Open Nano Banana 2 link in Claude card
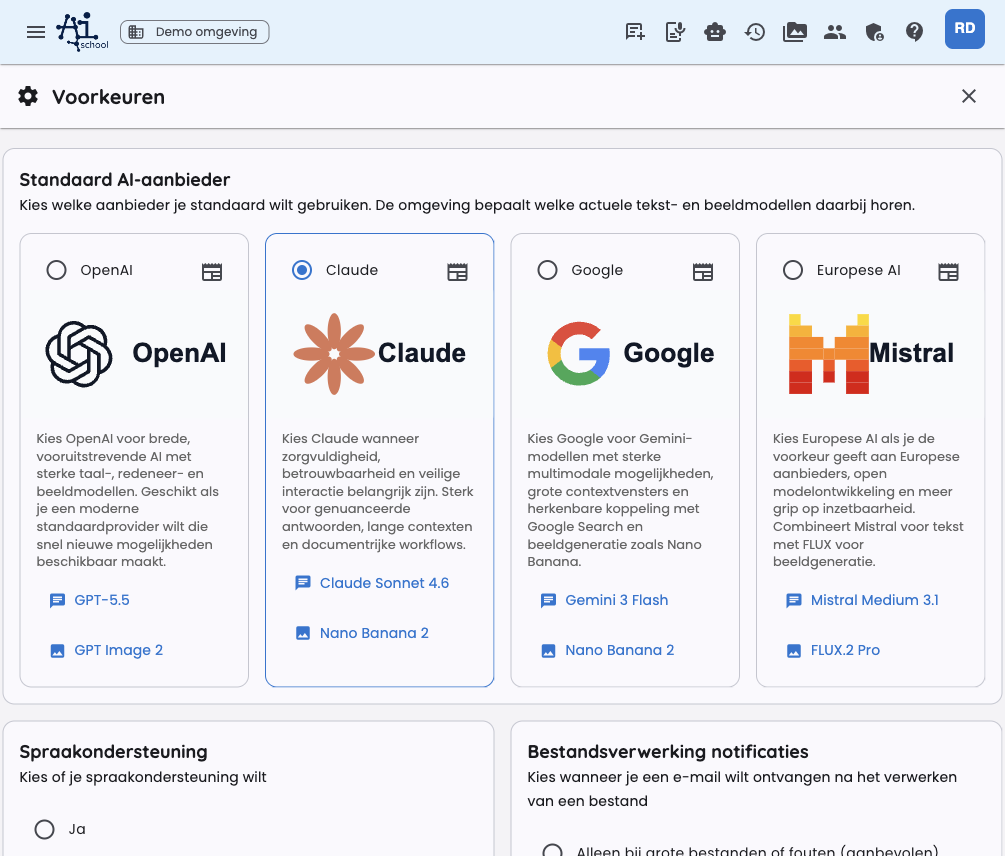 click(x=374, y=633)
